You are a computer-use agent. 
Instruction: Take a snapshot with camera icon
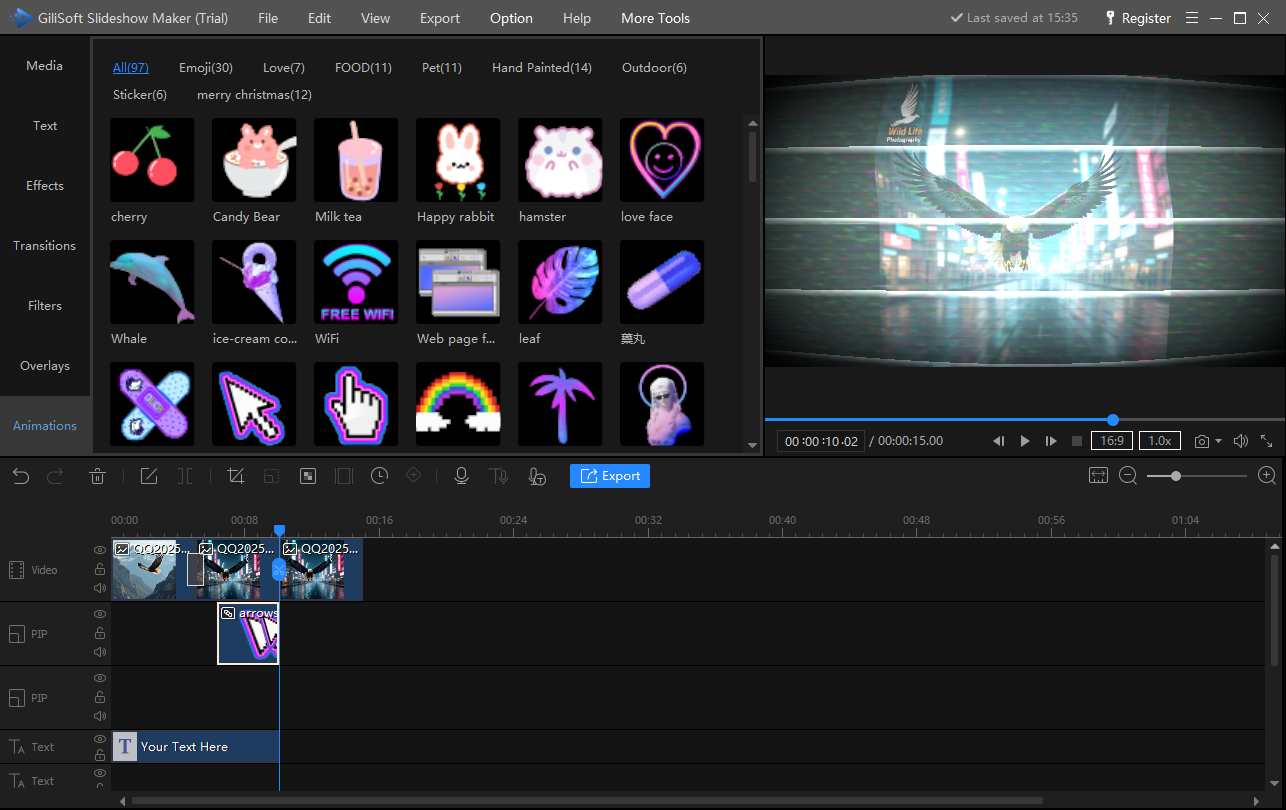pyautogui.click(x=1201, y=441)
